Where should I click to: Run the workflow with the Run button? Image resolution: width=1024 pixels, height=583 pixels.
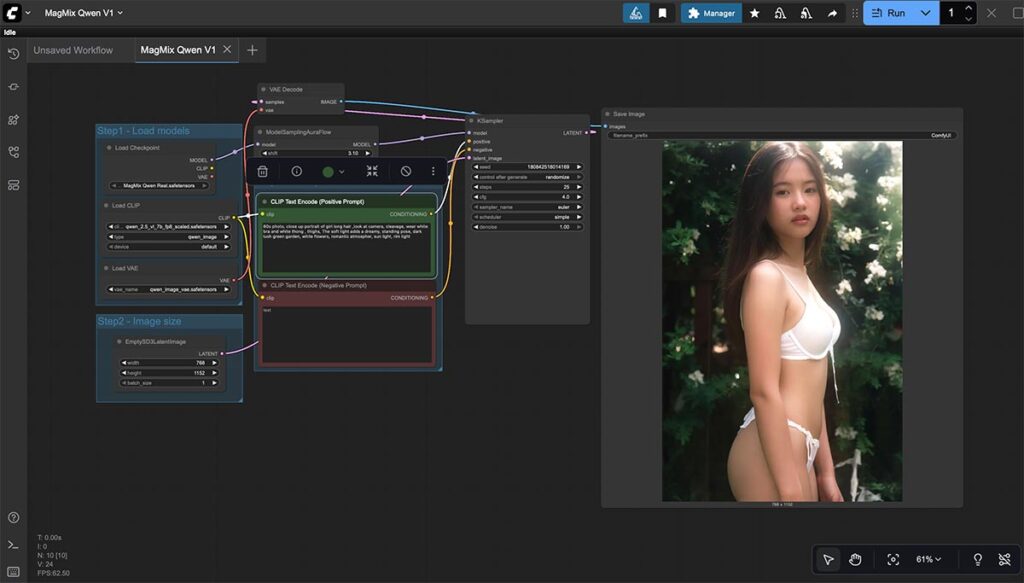[888, 13]
